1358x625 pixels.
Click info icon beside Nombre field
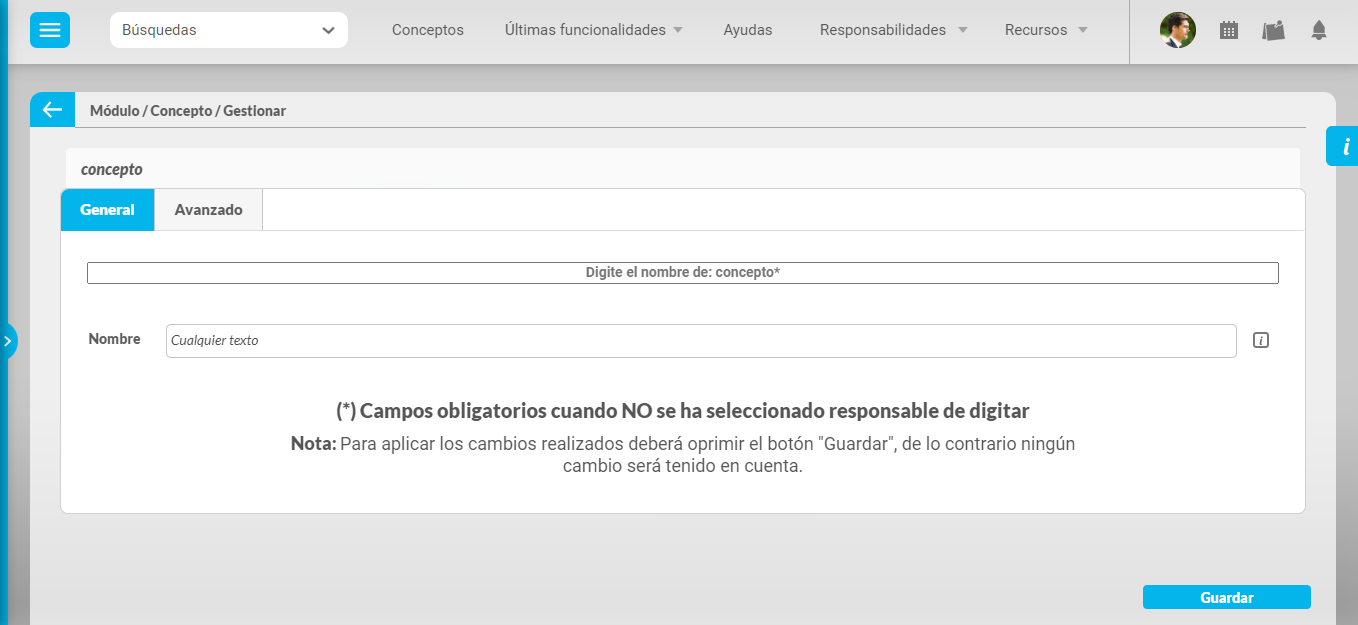[1261, 341]
